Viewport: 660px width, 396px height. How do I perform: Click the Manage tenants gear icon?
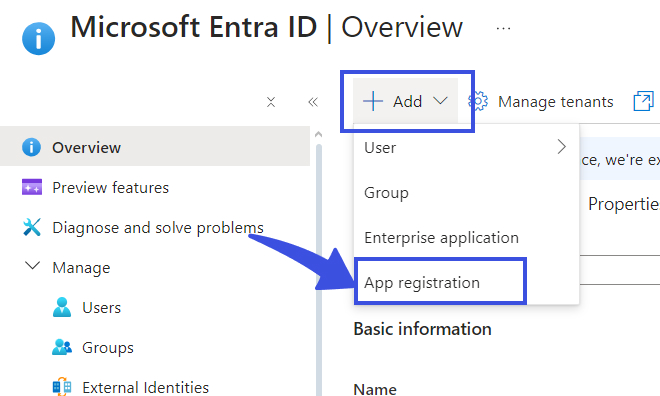click(478, 101)
